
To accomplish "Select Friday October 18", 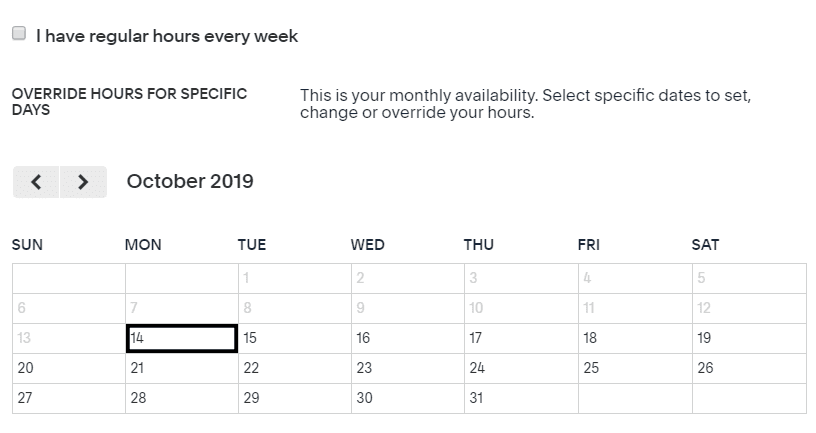I will coord(635,338).
